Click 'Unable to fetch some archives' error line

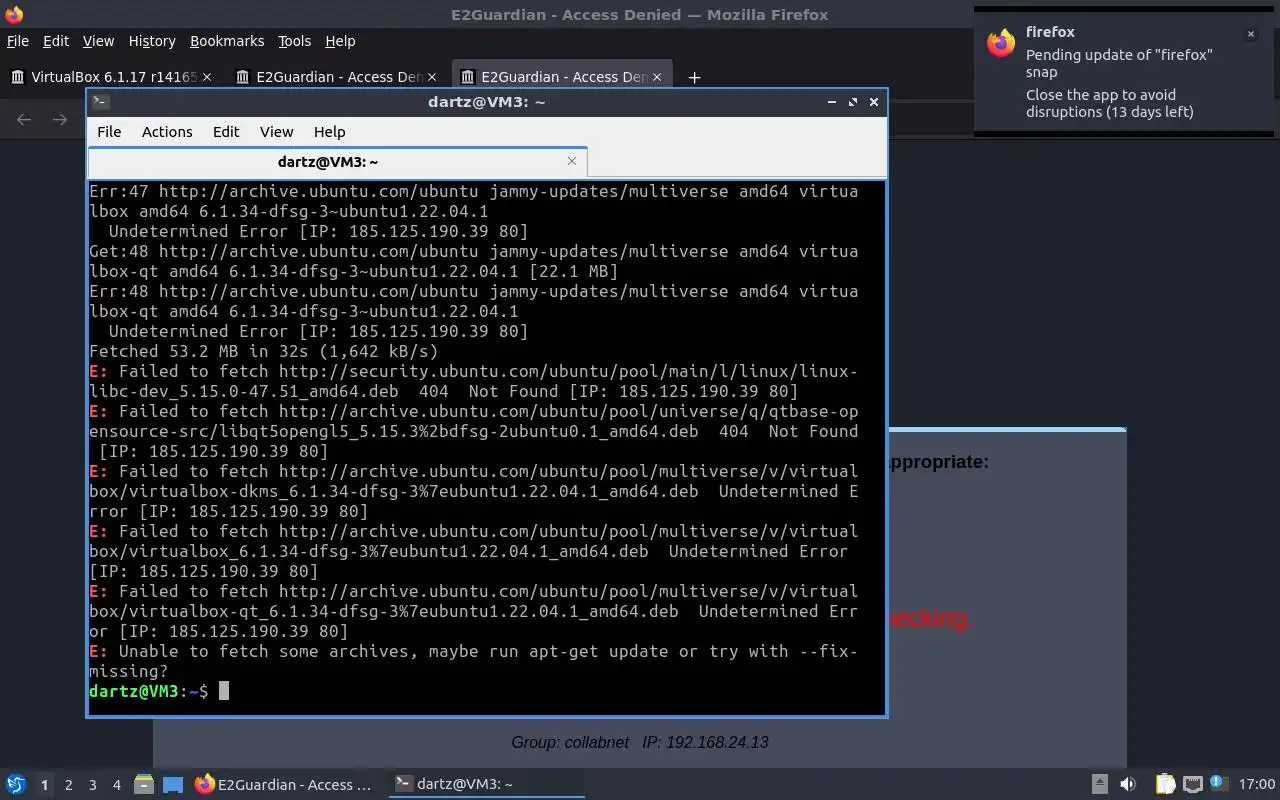(473, 661)
